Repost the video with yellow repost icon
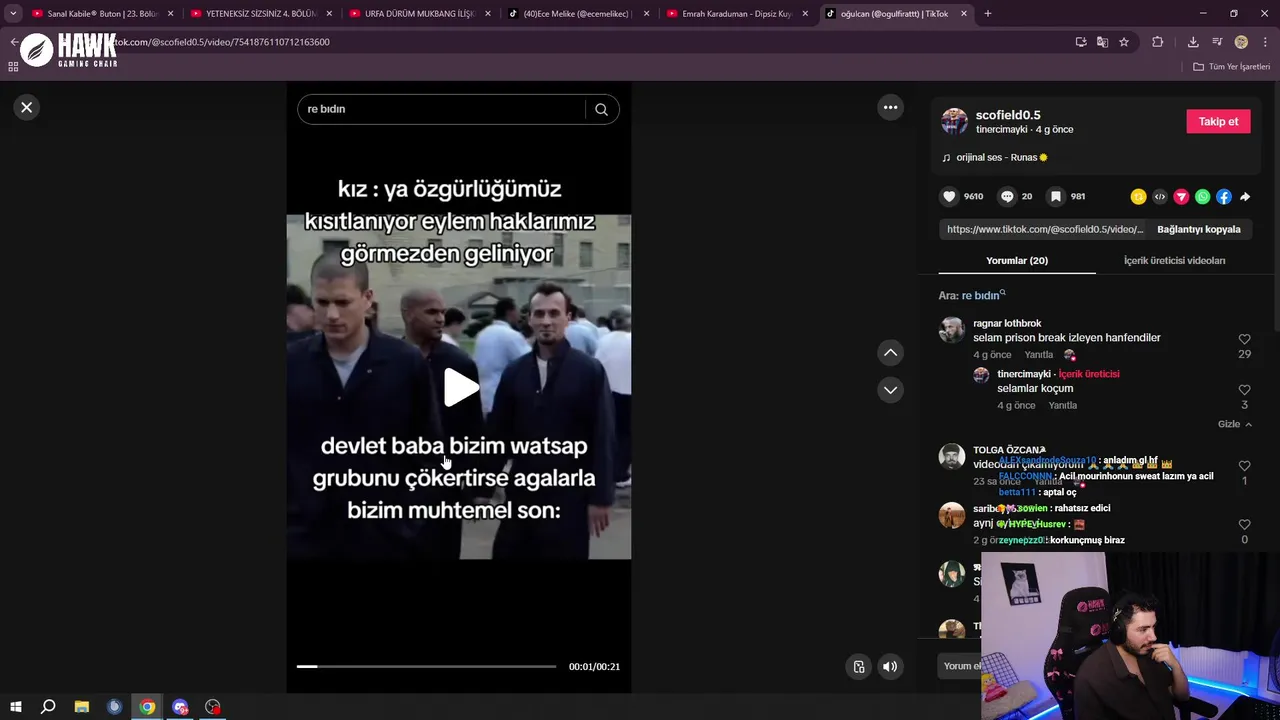Image resolution: width=1280 pixels, height=720 pixels. 1138,197
